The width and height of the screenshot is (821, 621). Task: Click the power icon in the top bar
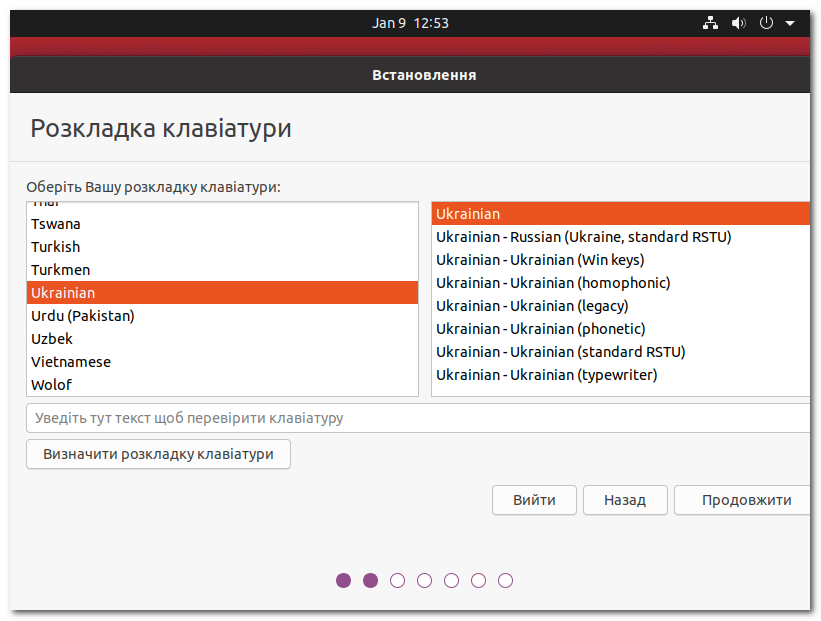pyautogui.click(x=765, y=22)
